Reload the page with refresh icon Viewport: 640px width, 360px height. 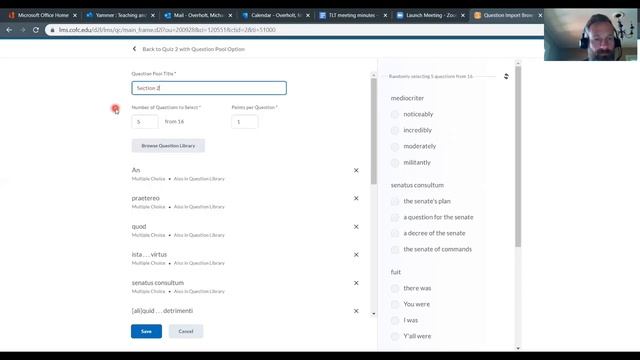tap(36, 30)
